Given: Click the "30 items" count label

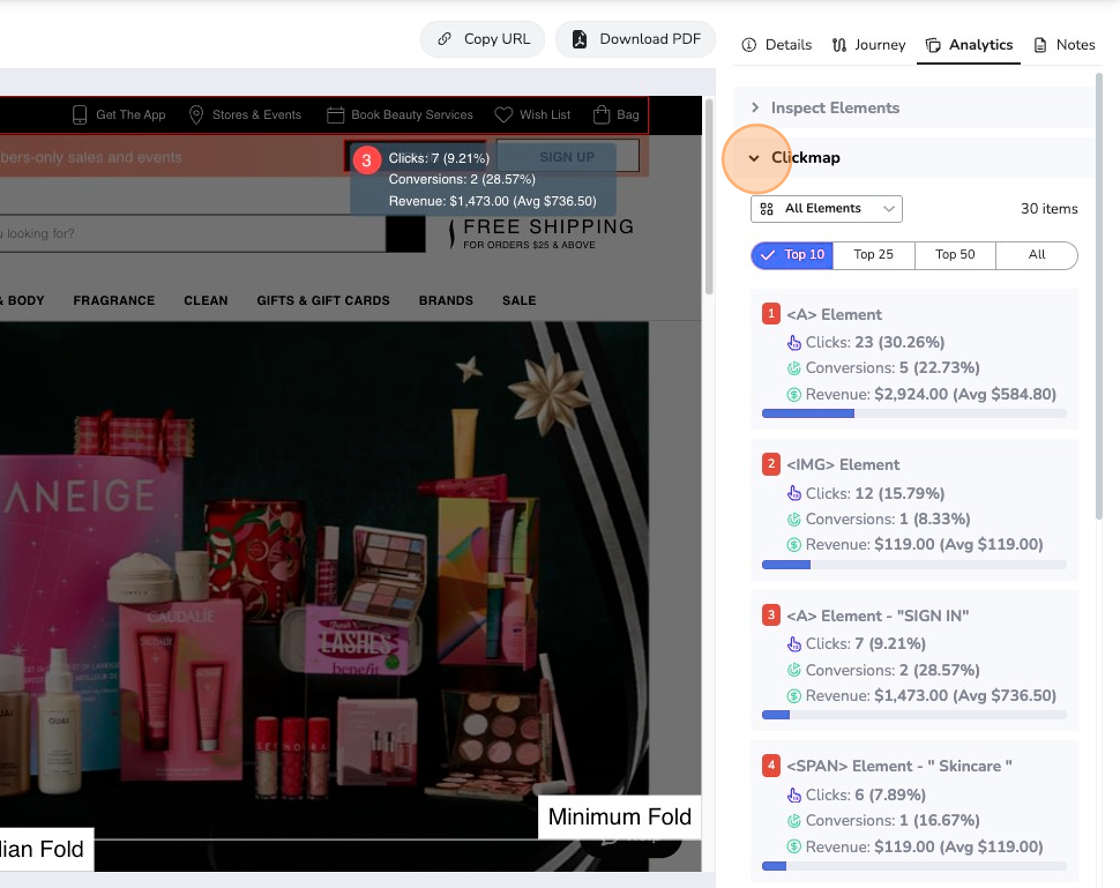Looking at the screenshot, I should click(x=1049, y=209).
